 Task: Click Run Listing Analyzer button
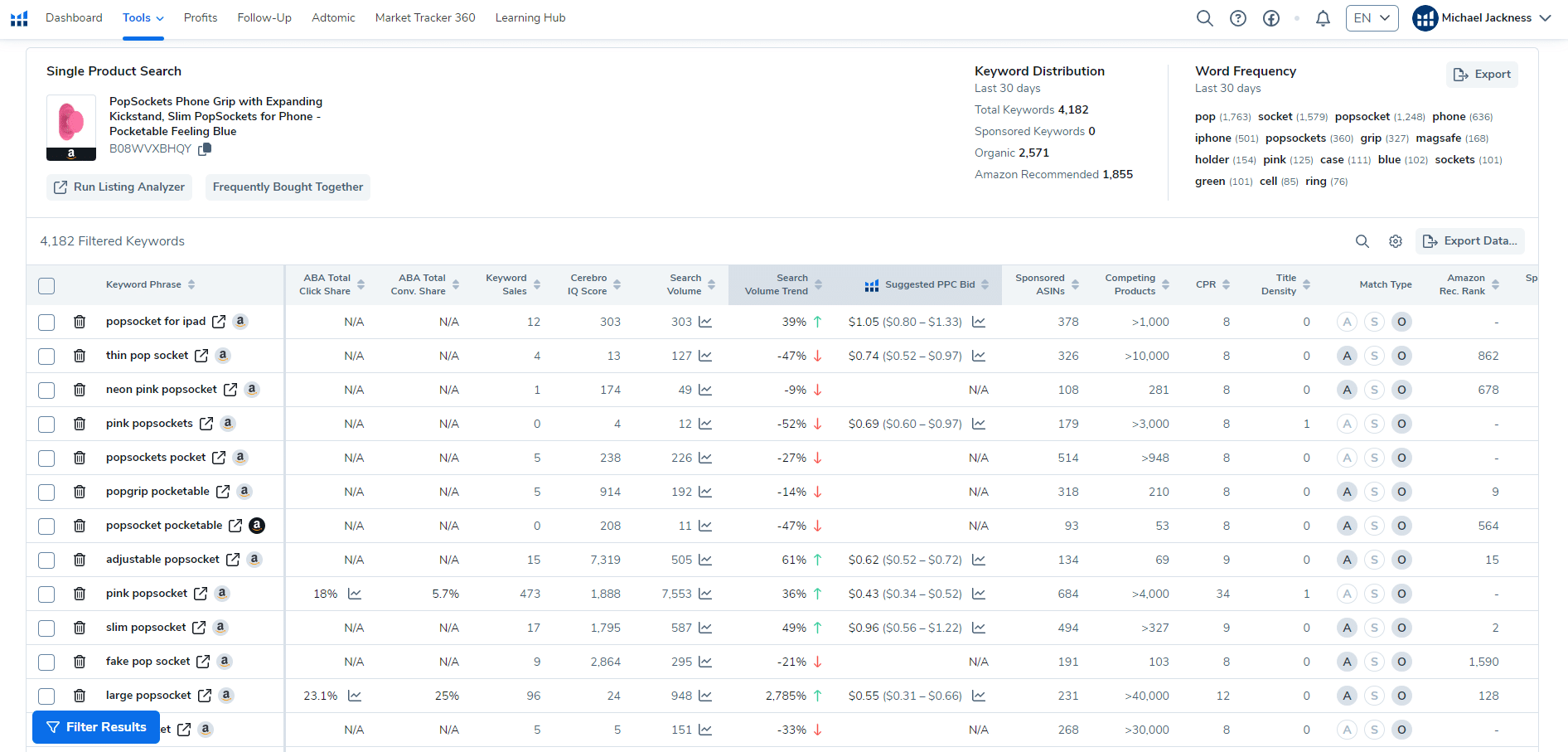pyautogui.click(x=119, y=187)
